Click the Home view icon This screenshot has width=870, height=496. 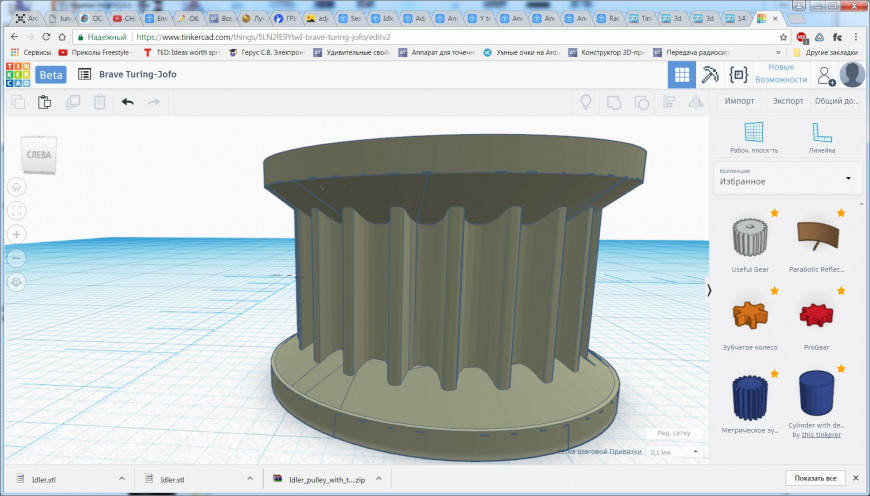coord(17,187)
